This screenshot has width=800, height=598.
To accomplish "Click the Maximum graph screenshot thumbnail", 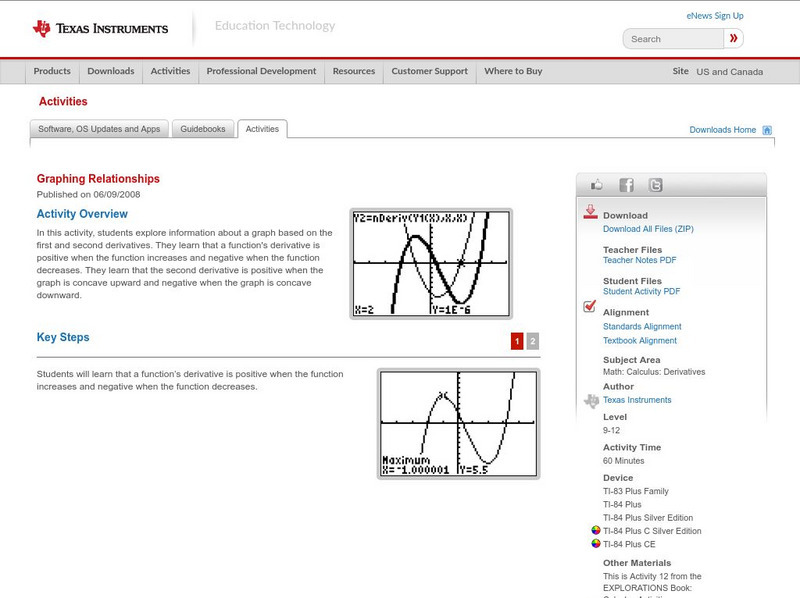I will [458, 424].
